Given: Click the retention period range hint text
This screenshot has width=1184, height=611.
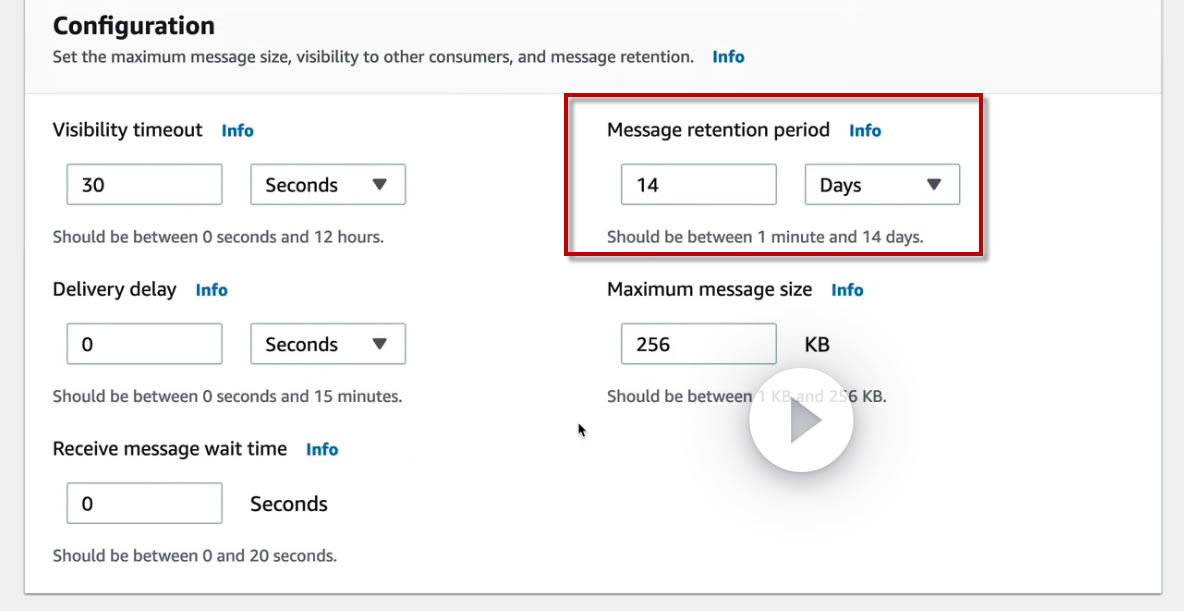Looking at the screenshot, I should (764, 237).
